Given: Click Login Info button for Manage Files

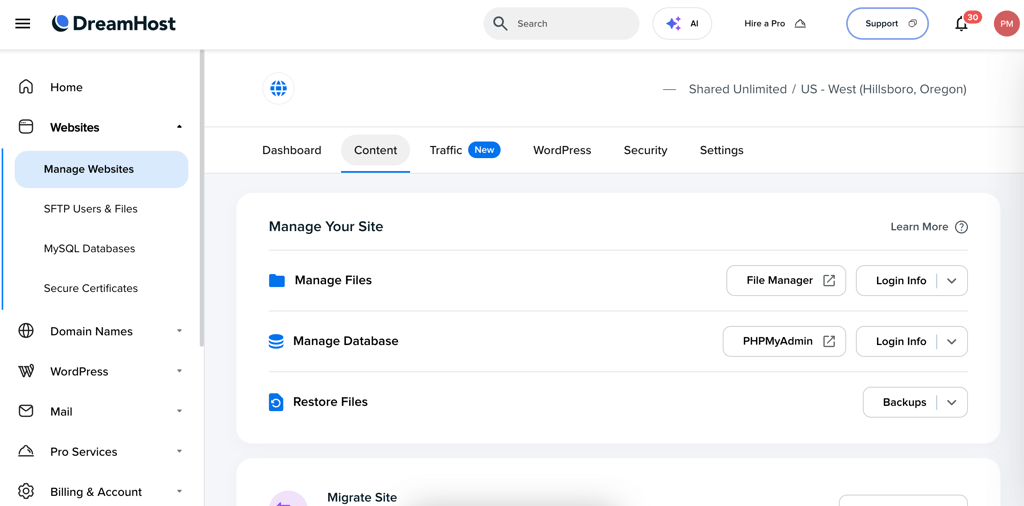Looking at the screenshot, I should 901,281.
